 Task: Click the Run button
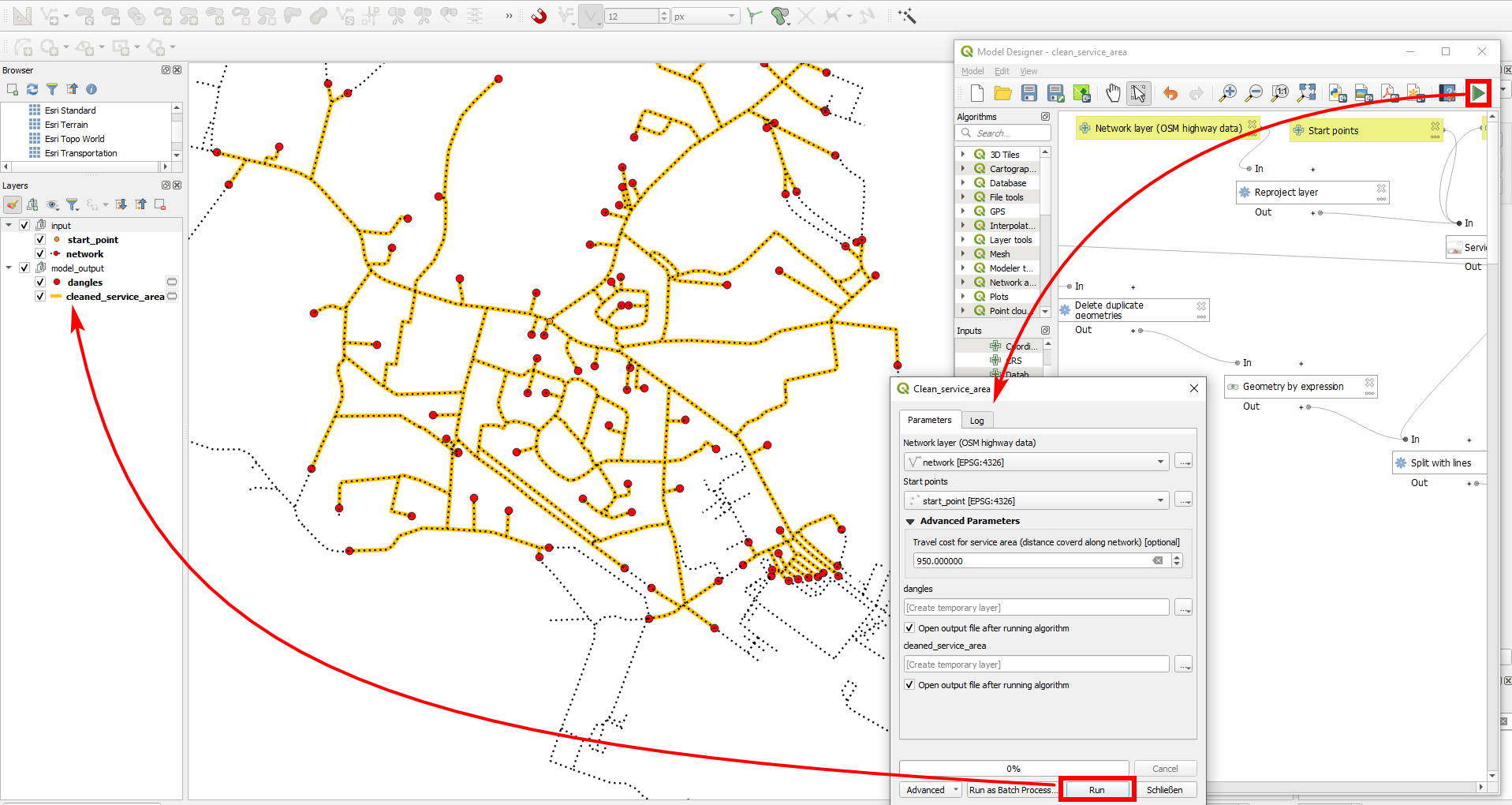point(1096,790)
